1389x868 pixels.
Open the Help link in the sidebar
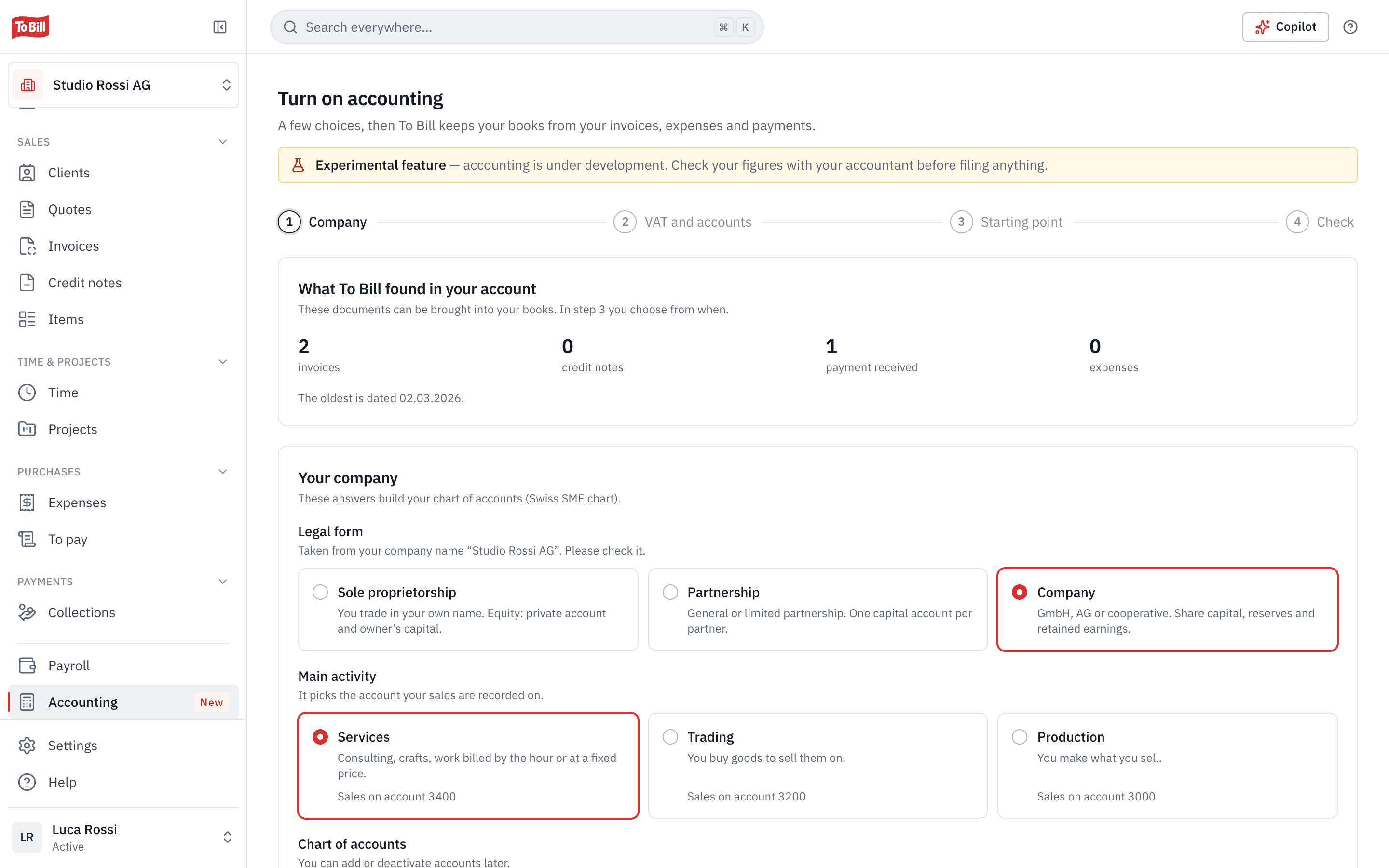123,783
